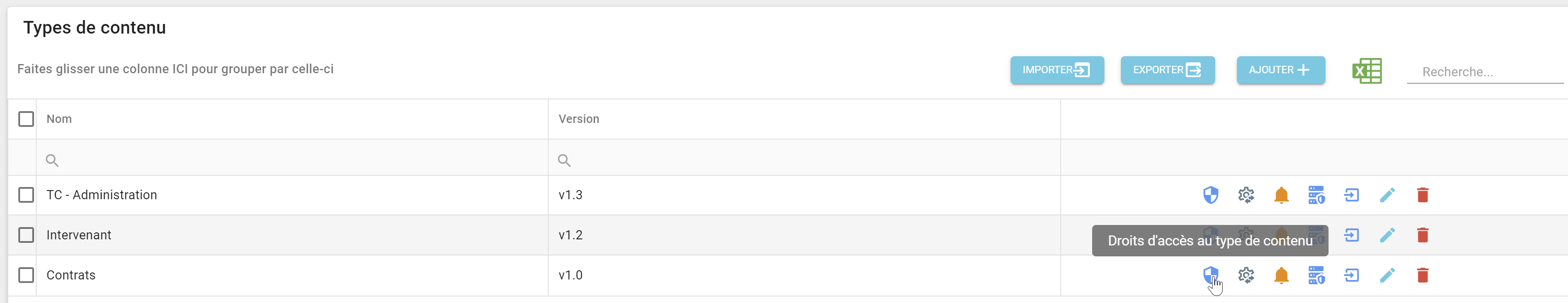The image size is (1568, 303).
Task: Edit the Intervenant content type with pencil
Action: tap(1387, 235)
